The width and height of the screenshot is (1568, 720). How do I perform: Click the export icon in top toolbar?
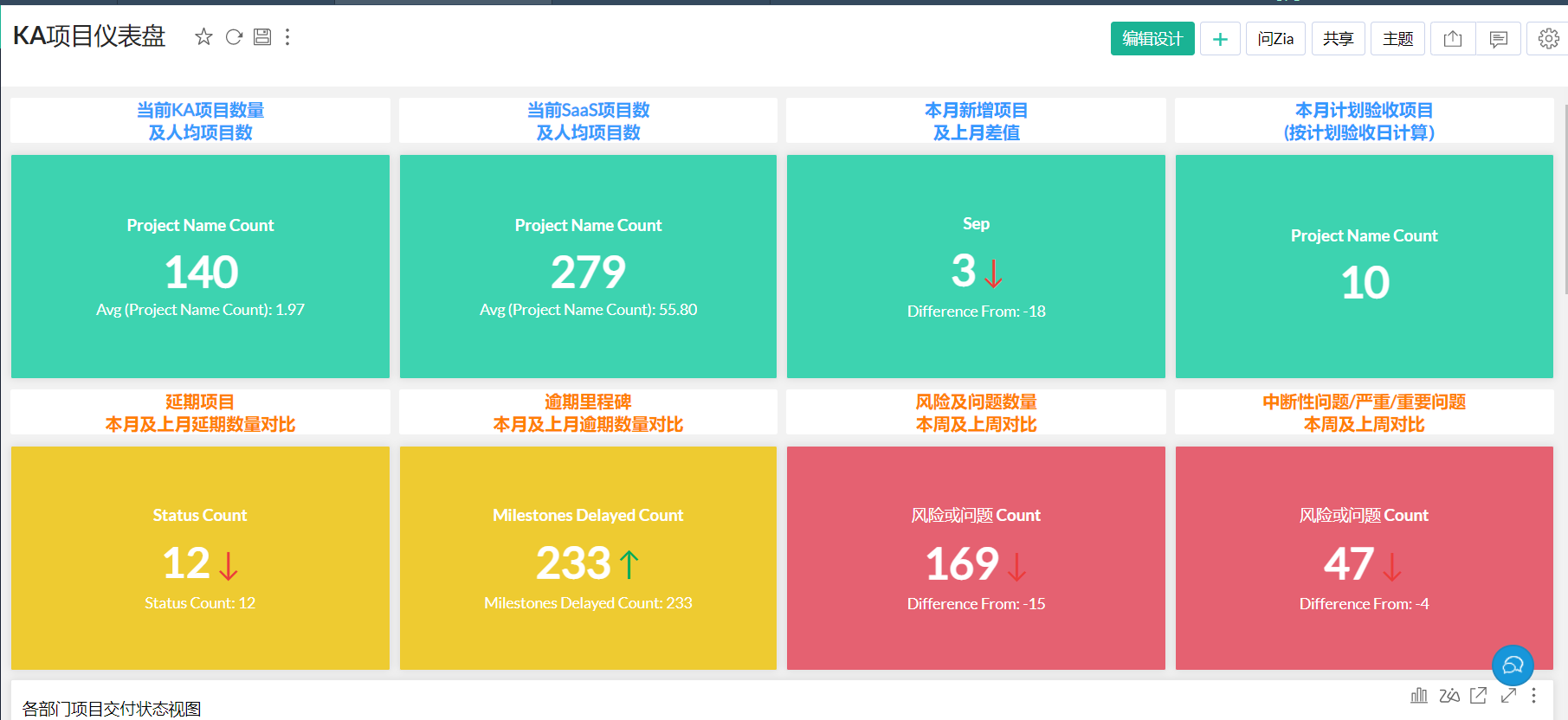pos(1453,39)
